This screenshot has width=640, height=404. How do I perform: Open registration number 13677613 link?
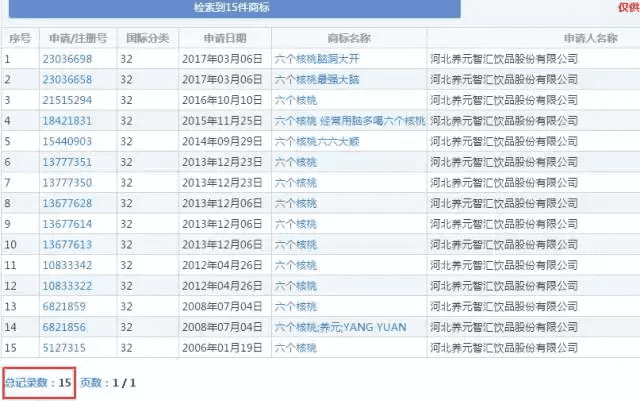(67, 245)
